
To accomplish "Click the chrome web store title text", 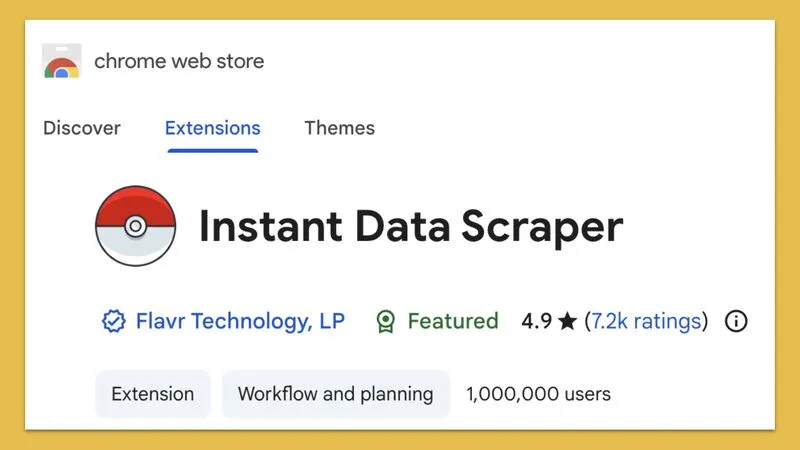I will coord(179,61).
